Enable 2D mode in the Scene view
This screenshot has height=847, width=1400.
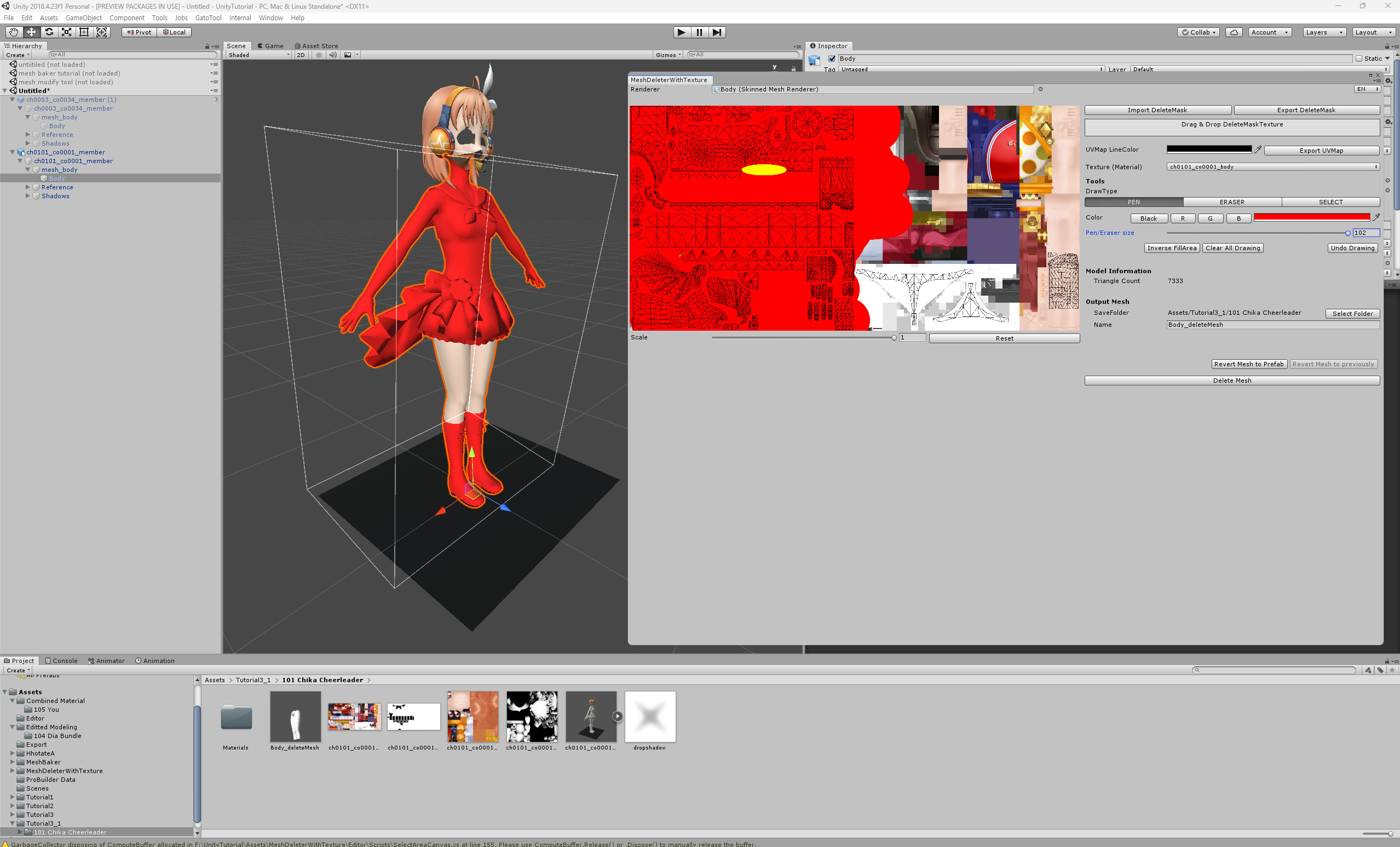click(x=301, y=55)
